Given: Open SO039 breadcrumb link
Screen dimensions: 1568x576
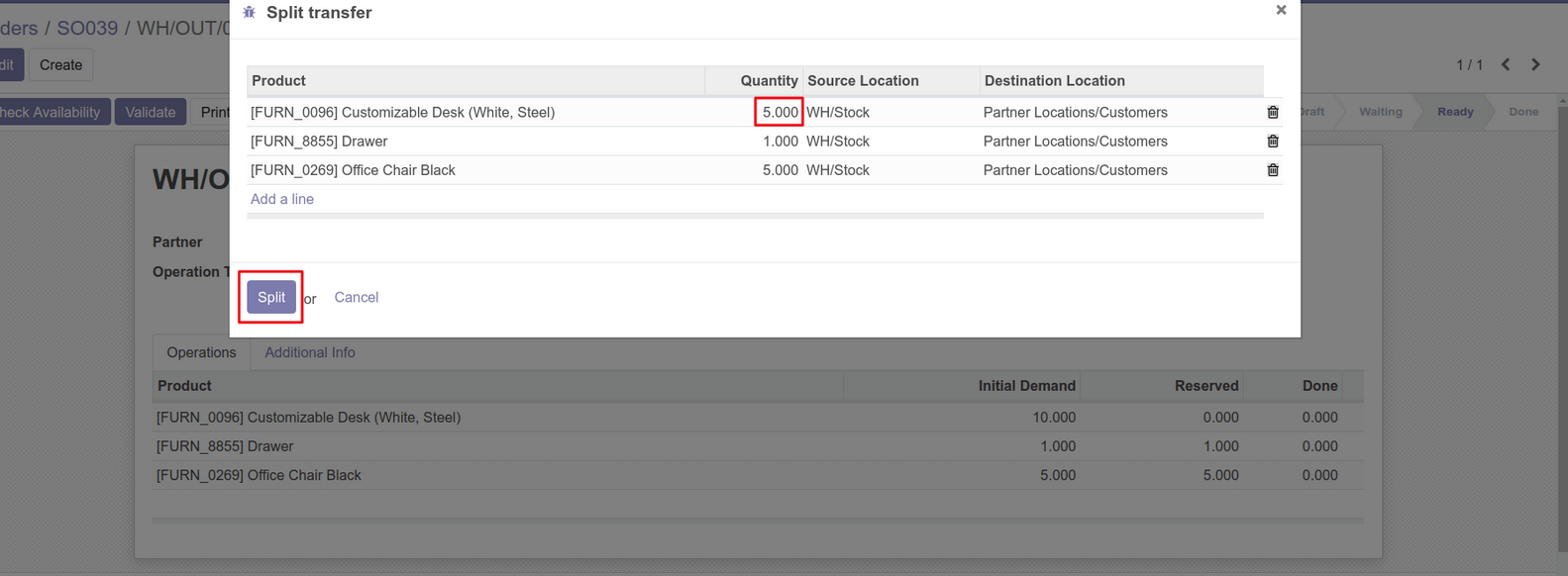Looking at the screenshot, I should pyautogui.click(x=86, y=28).
